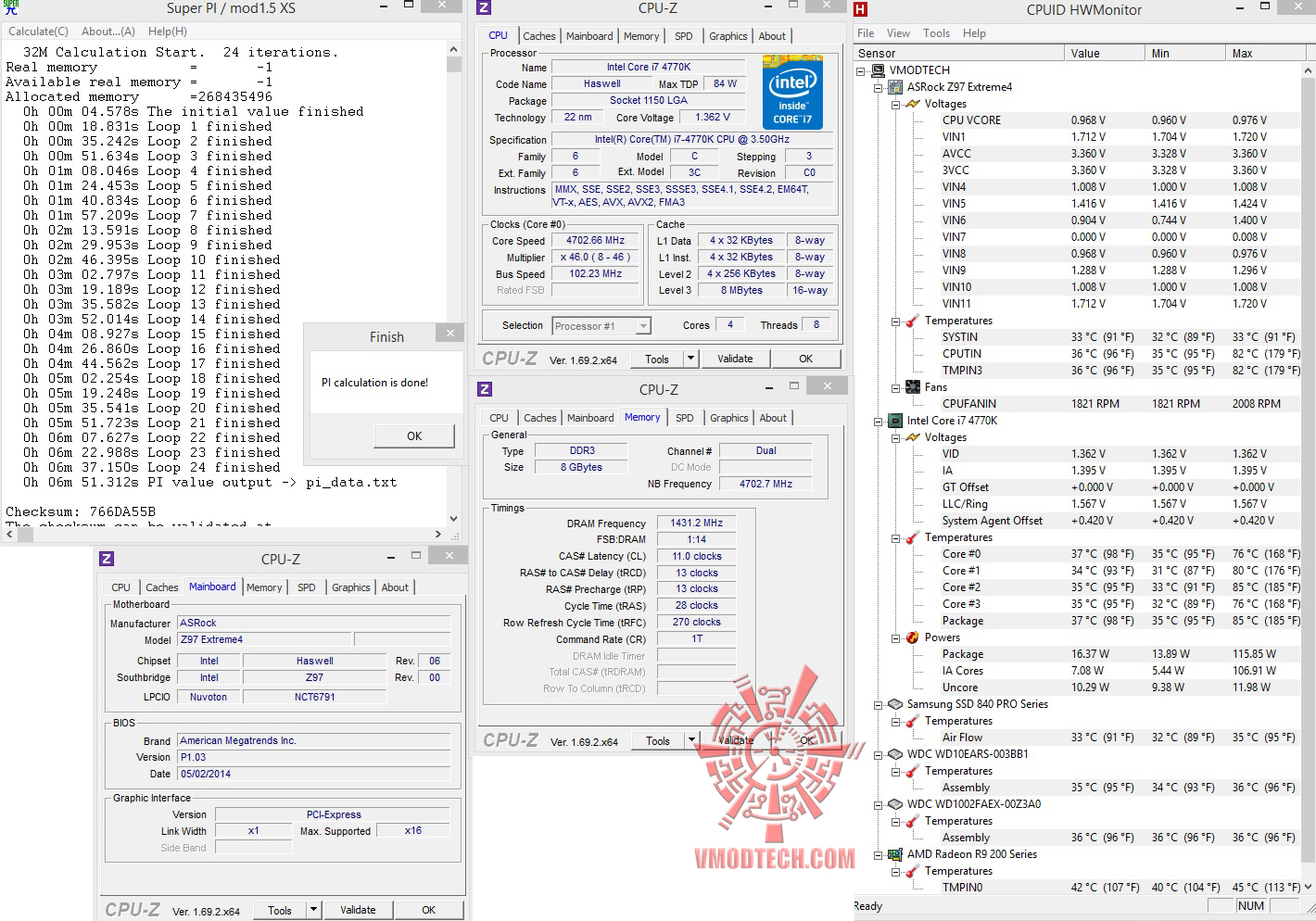Collapse the VMODTECH root node in HWMonitor
The width and height of the screenshot is (1316, 921).
click(861, 70)
